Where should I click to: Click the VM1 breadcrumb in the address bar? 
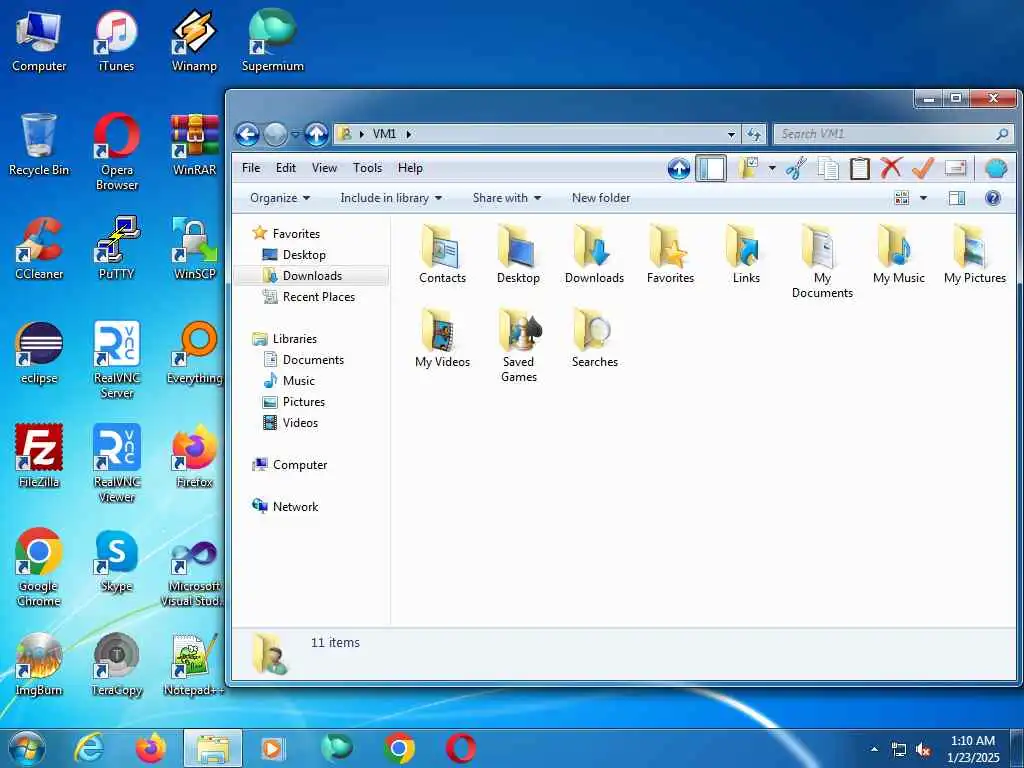pos(384,135)
